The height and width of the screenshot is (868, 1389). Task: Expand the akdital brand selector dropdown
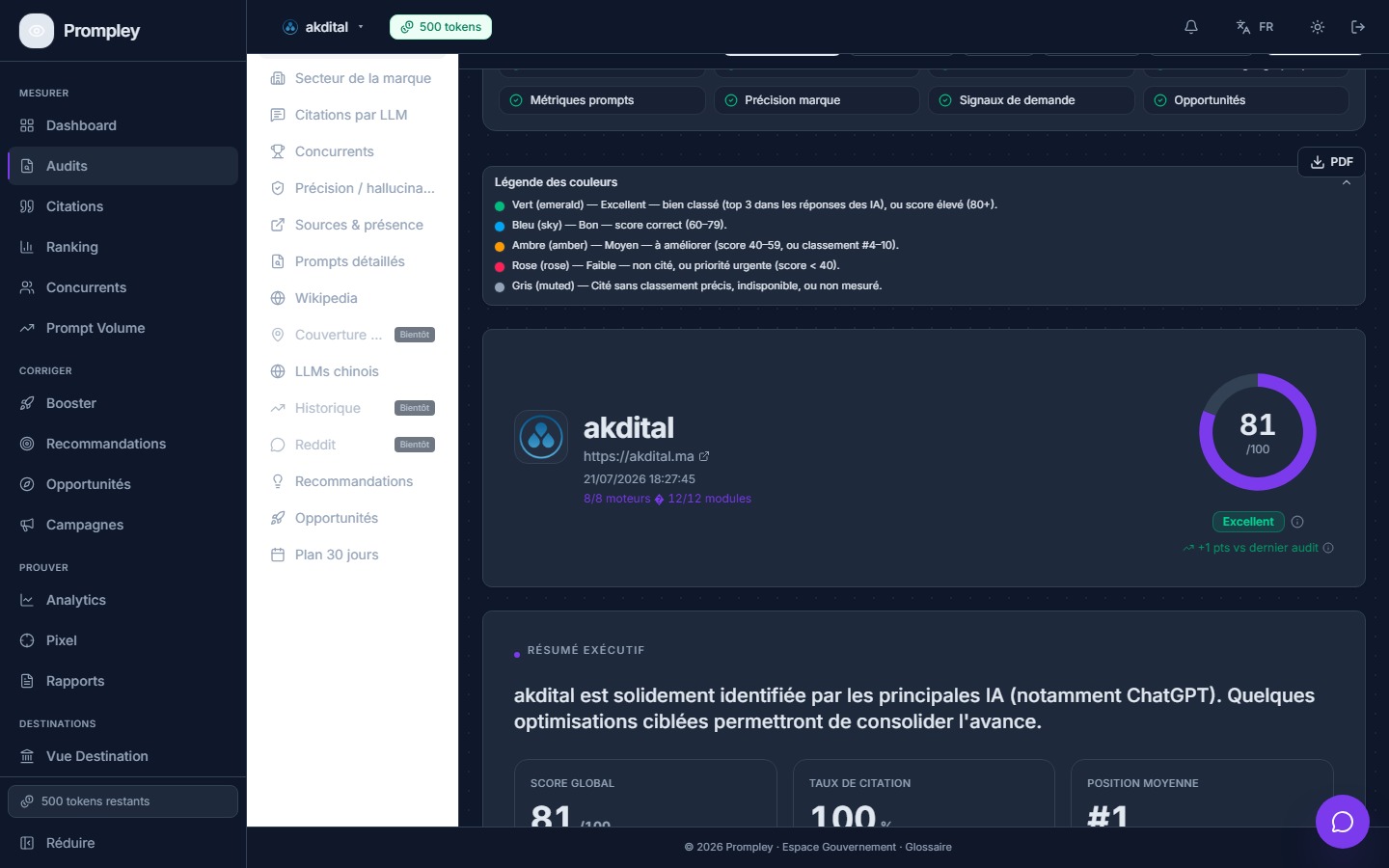[323, 27]
